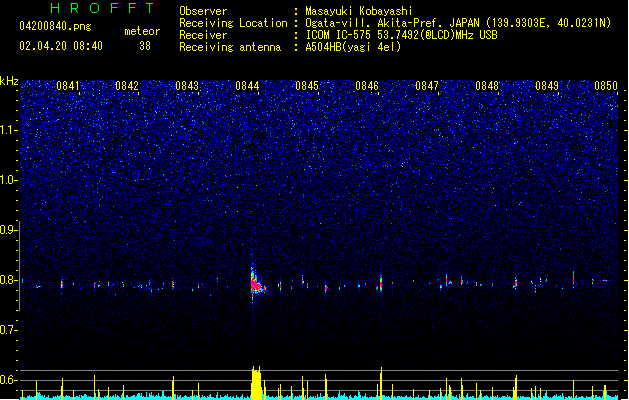This screenshot has height=400, width=629.
Task: Select the filename 04200840.png
Action: click(55, 26)
